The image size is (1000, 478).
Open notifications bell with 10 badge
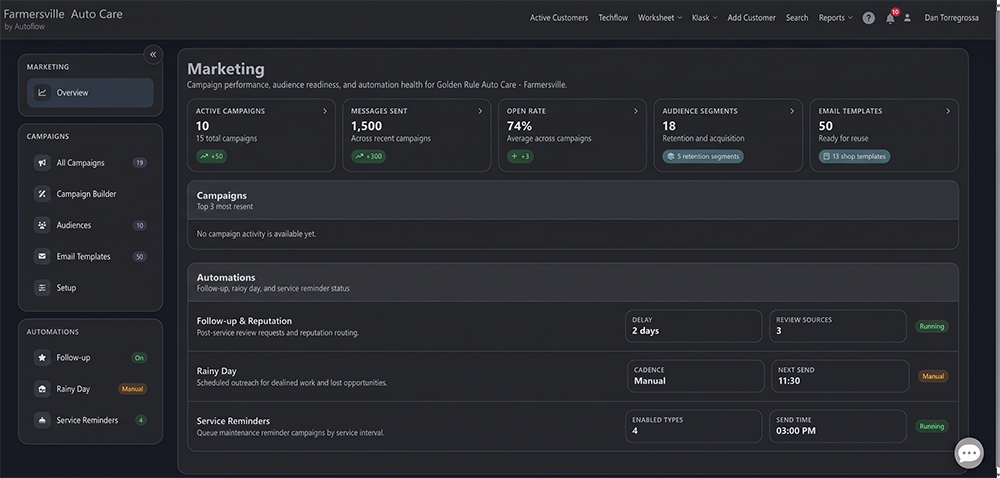pos(891,17)
